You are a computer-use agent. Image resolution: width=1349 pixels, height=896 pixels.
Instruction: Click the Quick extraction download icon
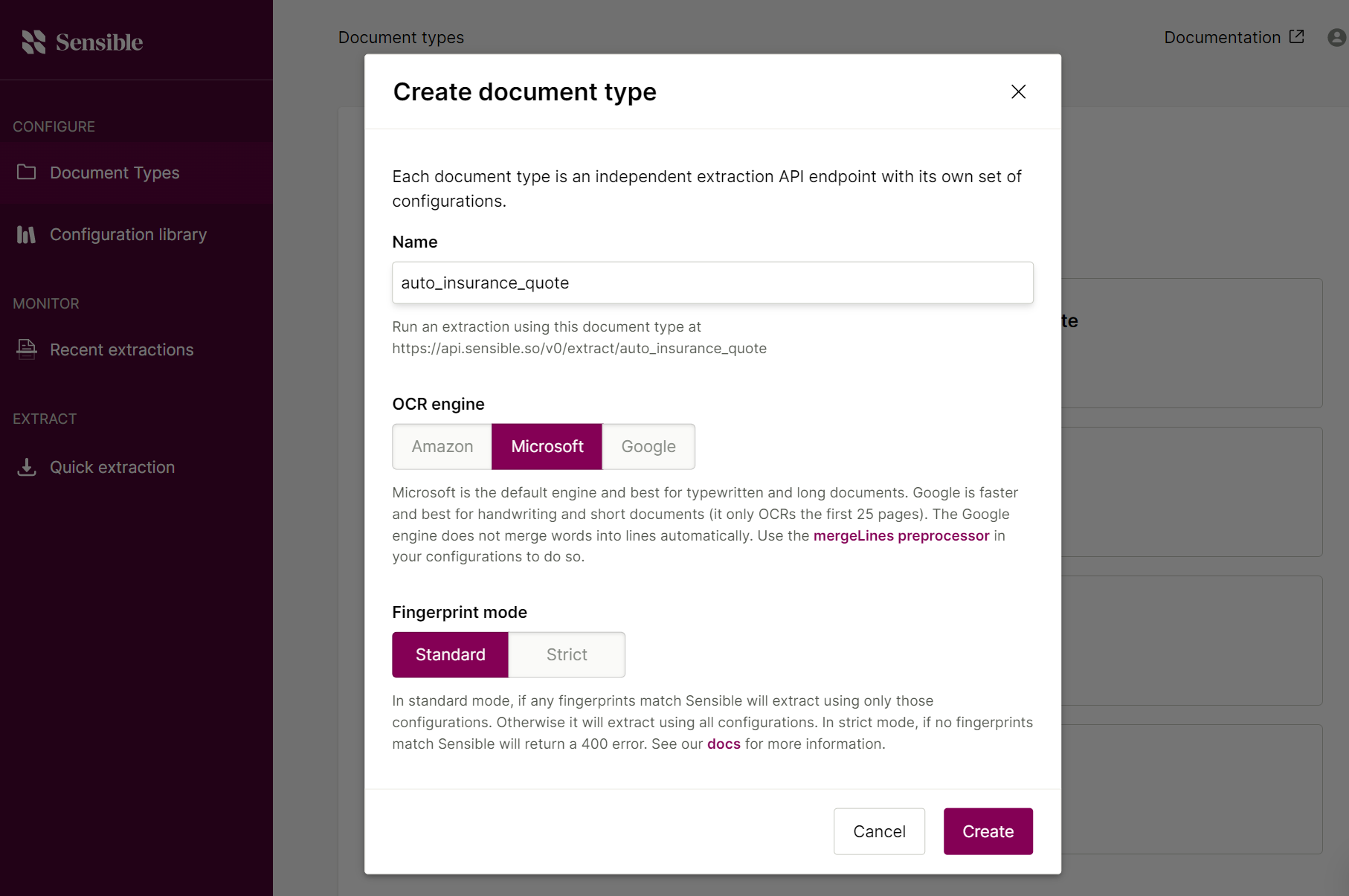(27, 467)
